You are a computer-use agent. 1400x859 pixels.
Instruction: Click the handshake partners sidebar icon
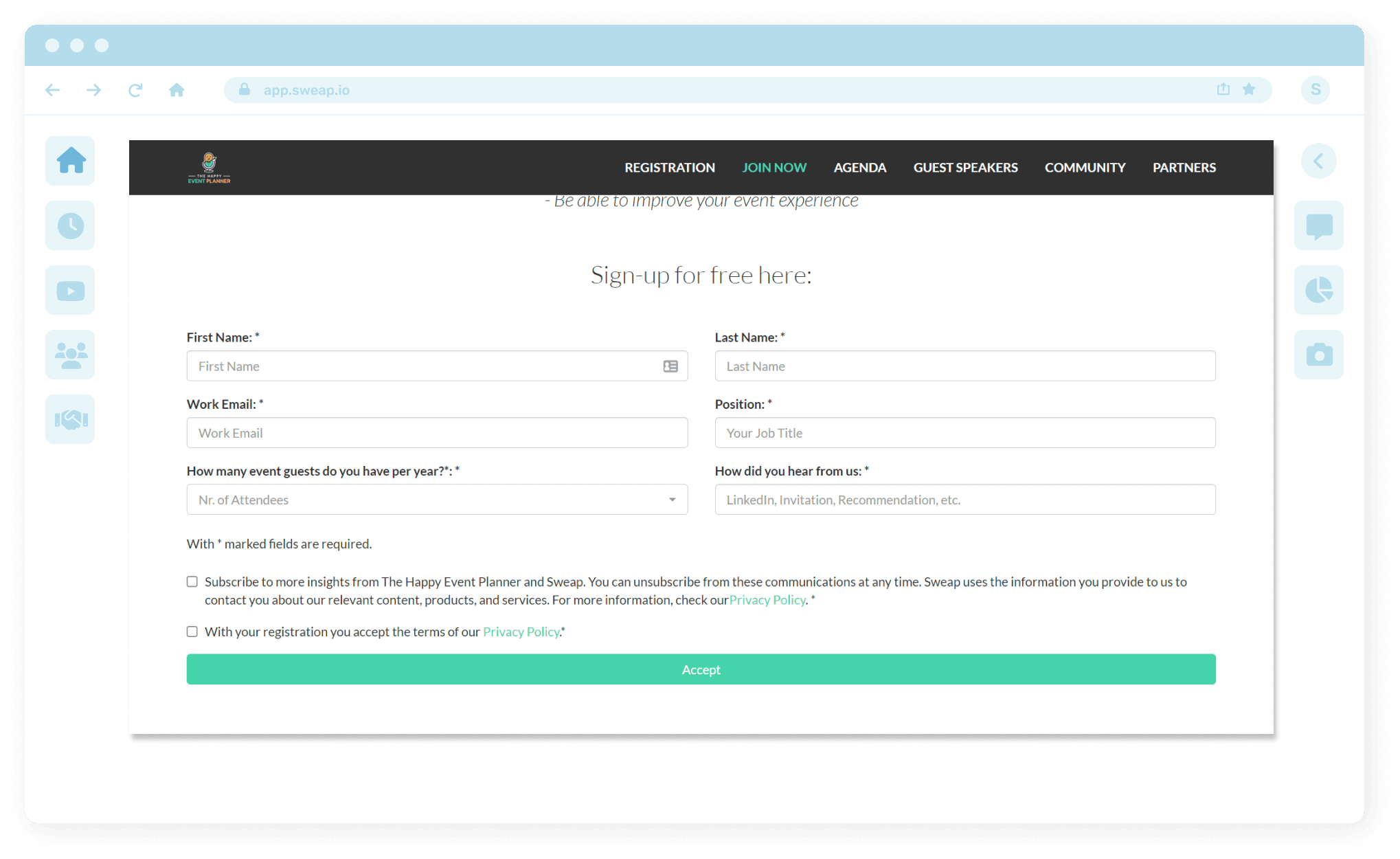click(x=71, y=419)
